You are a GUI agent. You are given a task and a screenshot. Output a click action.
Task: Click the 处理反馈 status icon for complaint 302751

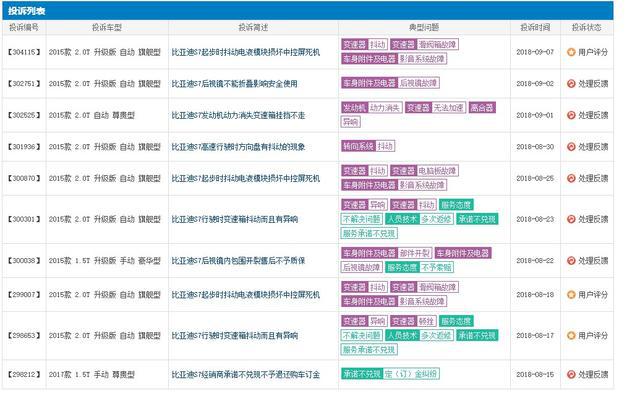coord(571,84)
